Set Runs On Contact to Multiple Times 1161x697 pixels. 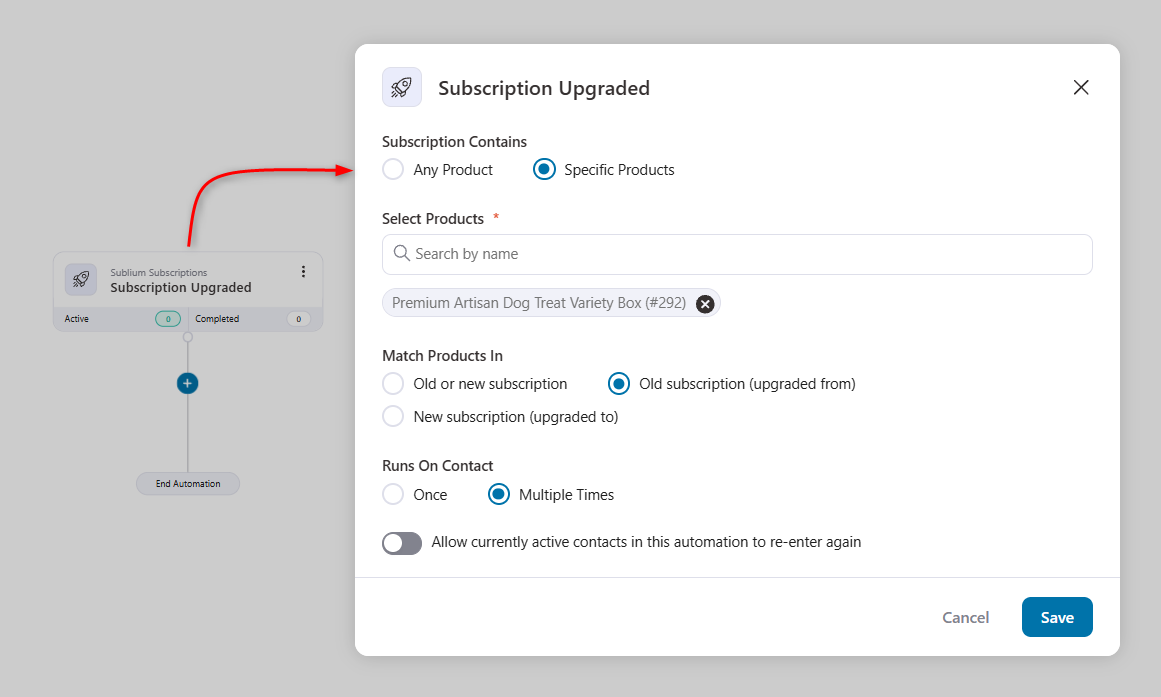(499, 494)
